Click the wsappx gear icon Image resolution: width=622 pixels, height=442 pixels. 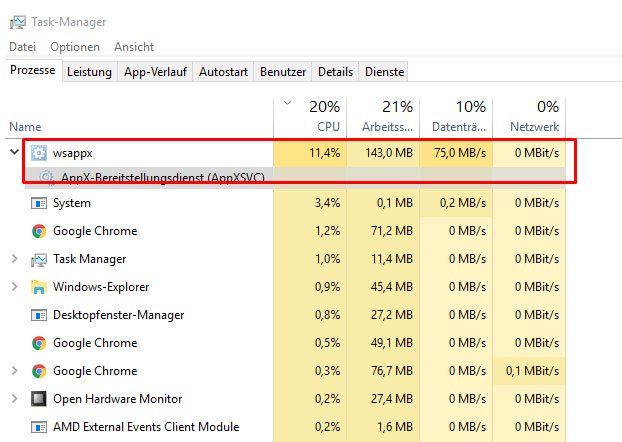[x=39, y=153]
